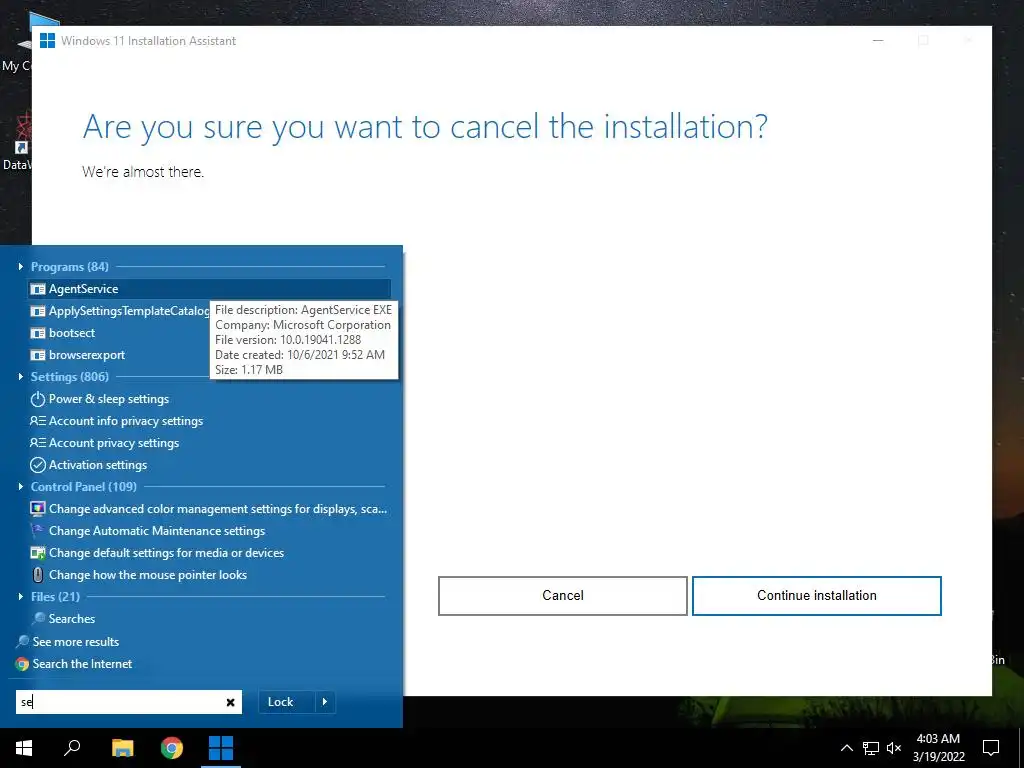Click the default media settings icon

[38, 553]
